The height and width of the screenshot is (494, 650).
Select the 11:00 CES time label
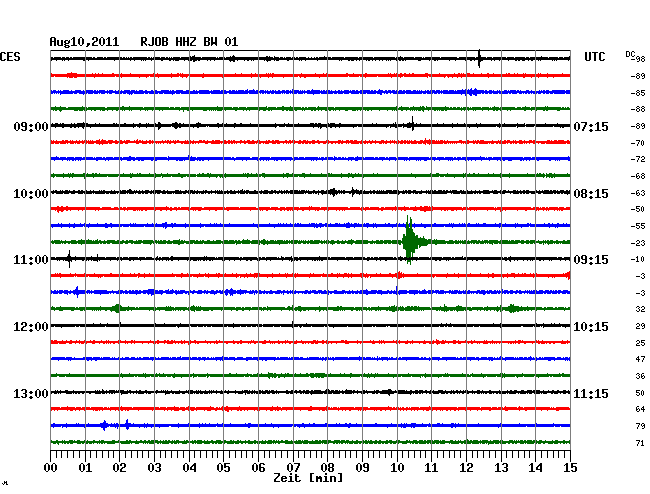point(31,260)
